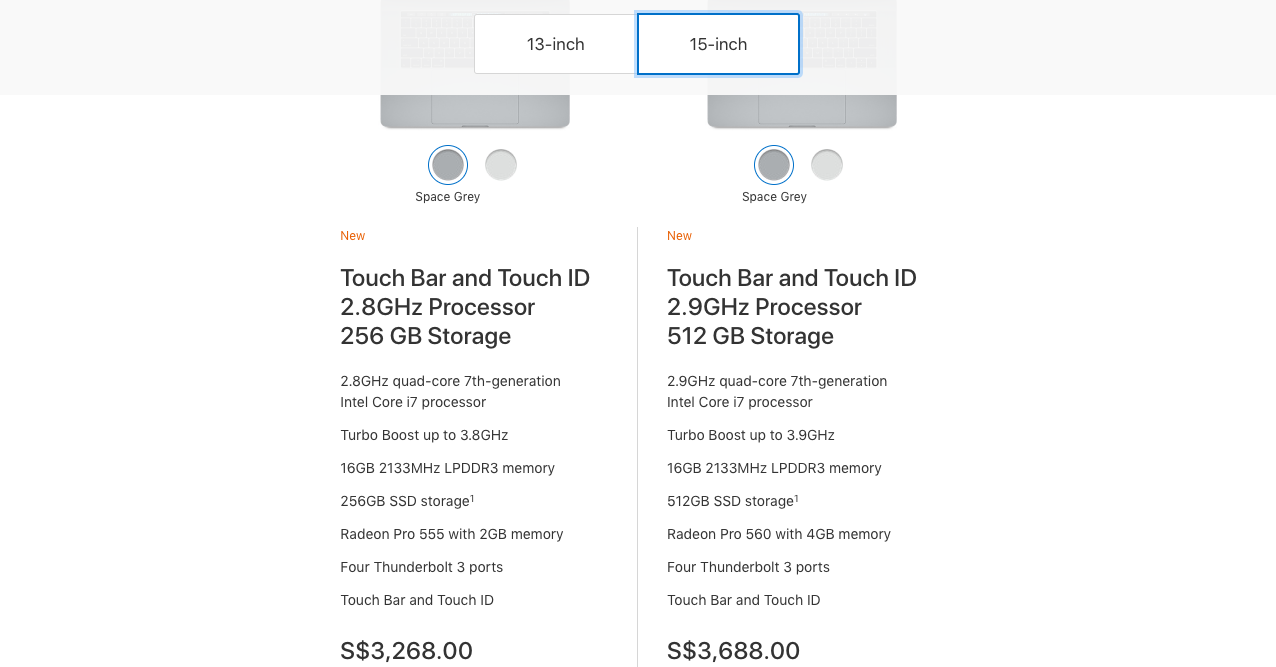Image resolution: width=1276 pixels, height=667 pixels.
Task: Click the 2.8GHz Processor 256 GB heading
Action: (x=465, y=307)
